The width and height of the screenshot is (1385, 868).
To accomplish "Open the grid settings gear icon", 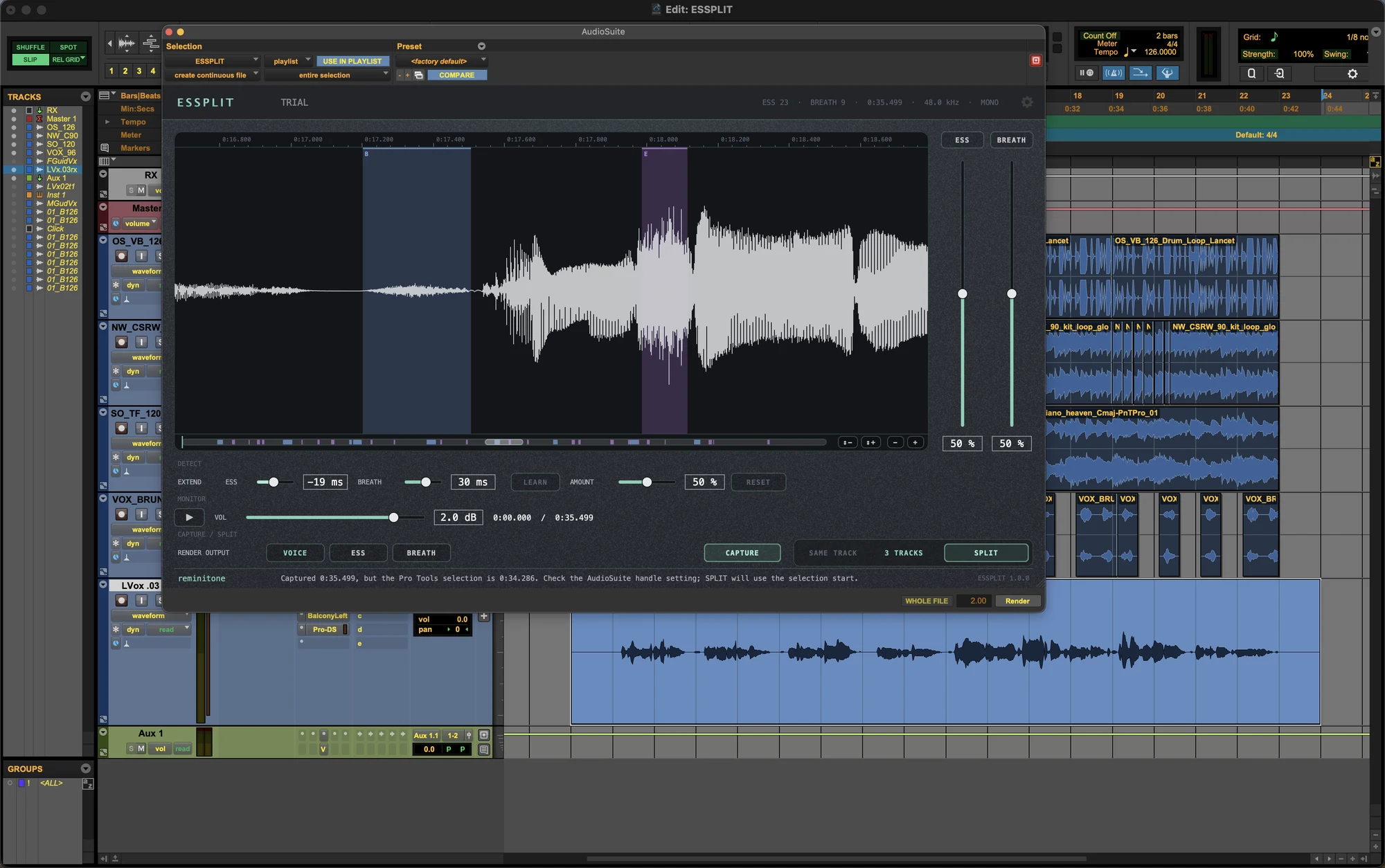I will [x=1352, y=73].
